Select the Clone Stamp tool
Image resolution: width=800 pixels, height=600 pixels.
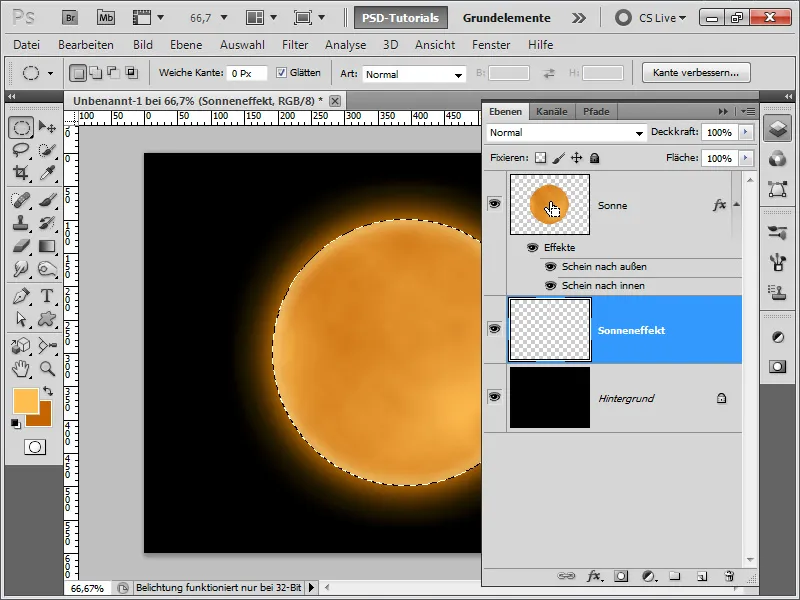21,222
